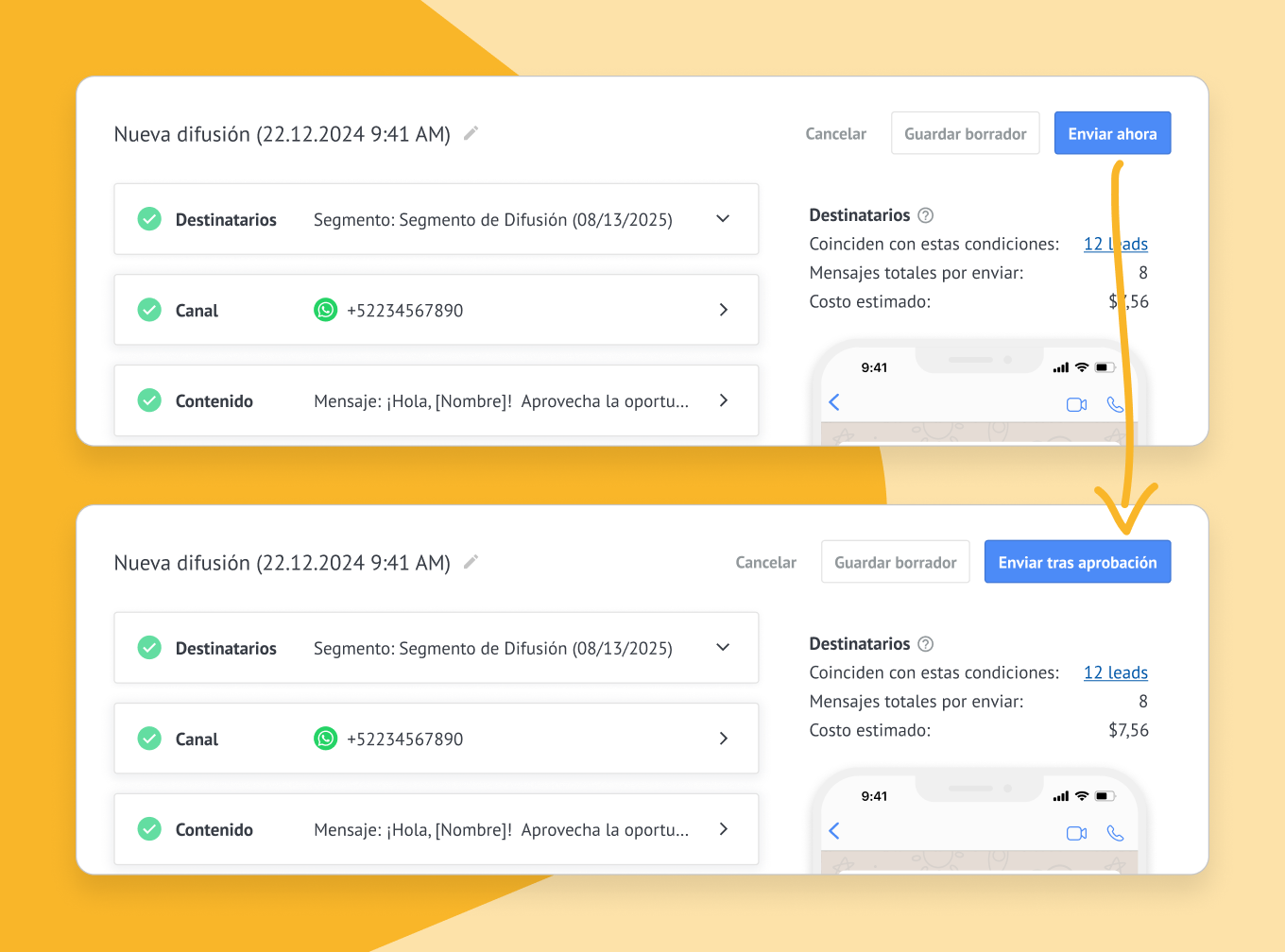
Task: Open the 12 leads link in the lower panel
Action: pos(1115,672)
